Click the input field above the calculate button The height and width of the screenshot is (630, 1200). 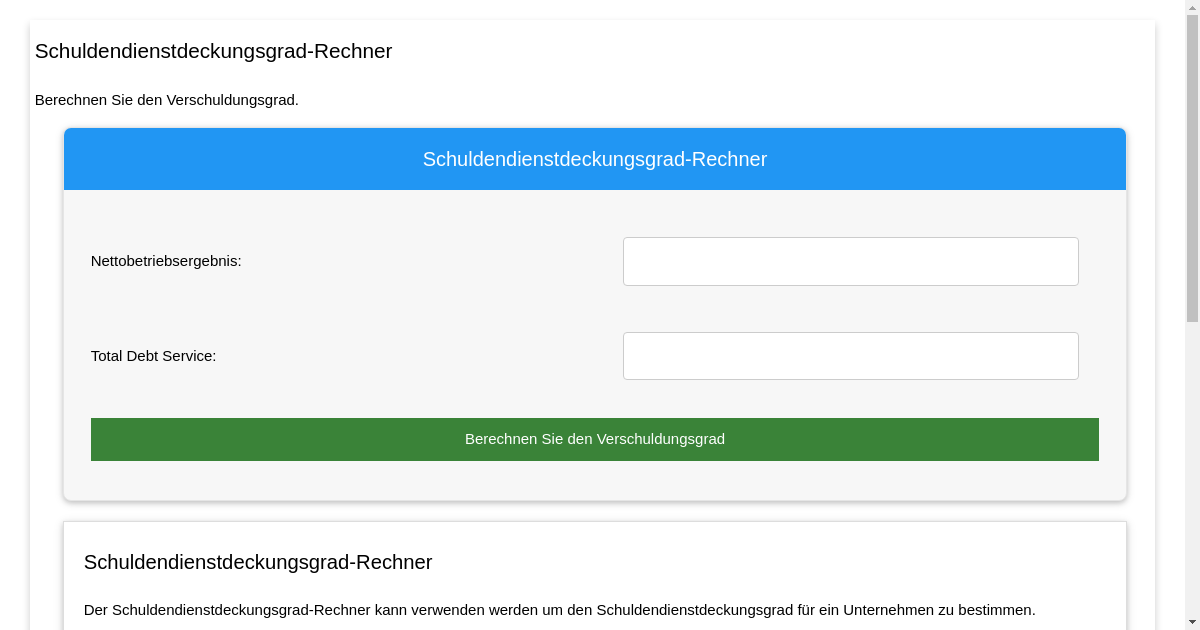point(850,355)
